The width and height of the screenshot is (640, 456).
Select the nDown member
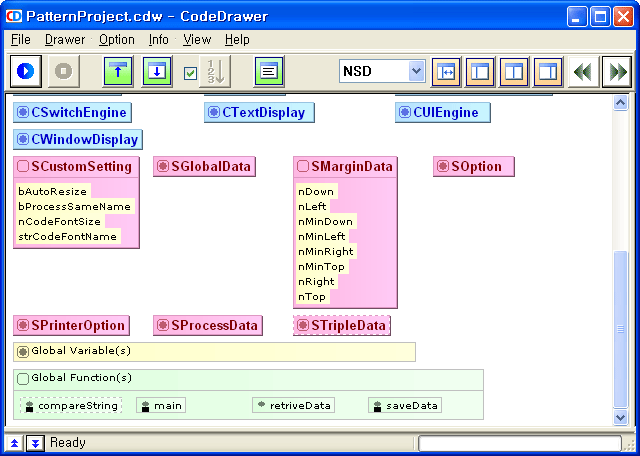click(317, 191)
